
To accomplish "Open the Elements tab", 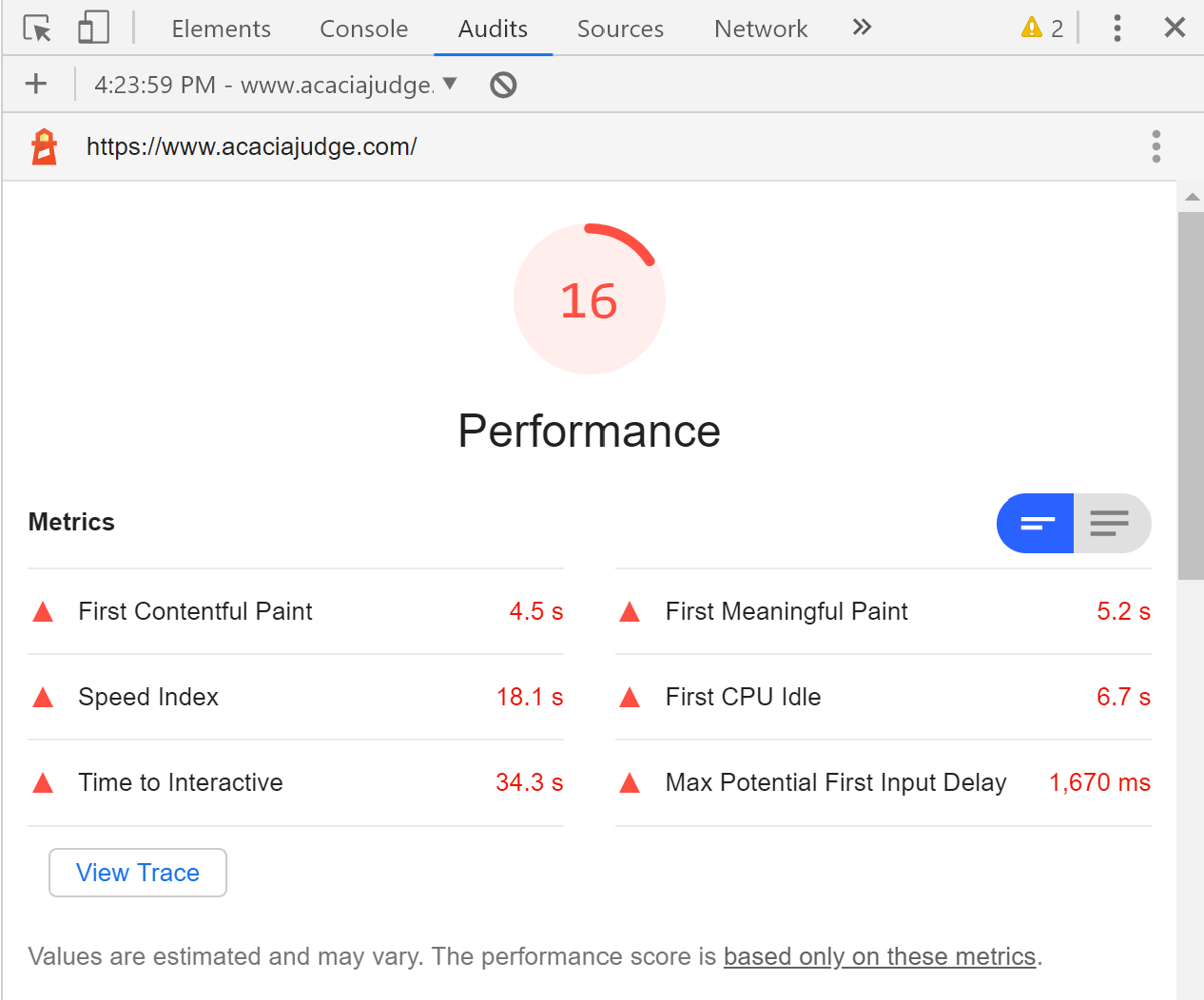I will pyautogui.click(x=221, y=29).
